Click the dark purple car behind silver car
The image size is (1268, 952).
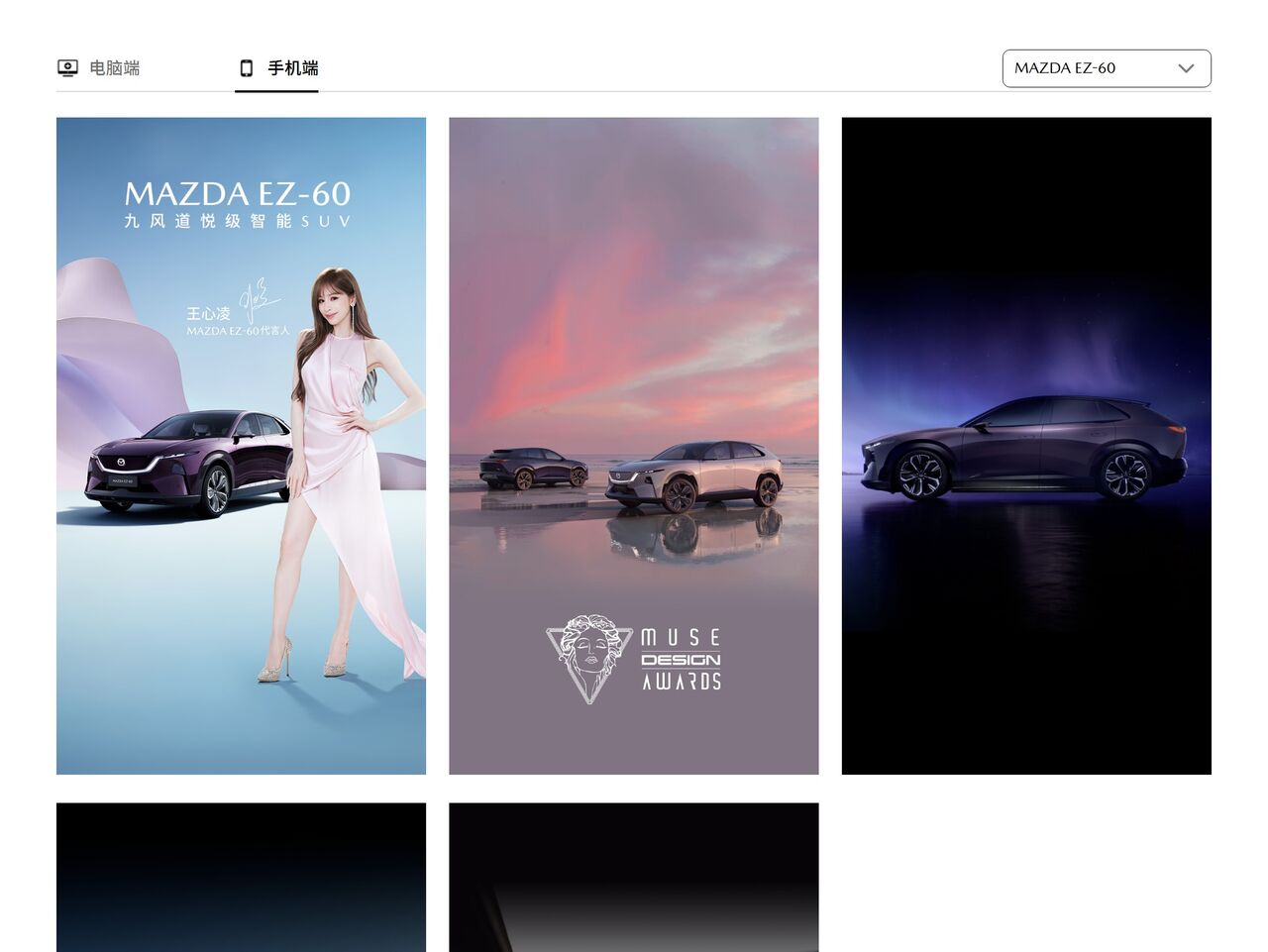532,468
